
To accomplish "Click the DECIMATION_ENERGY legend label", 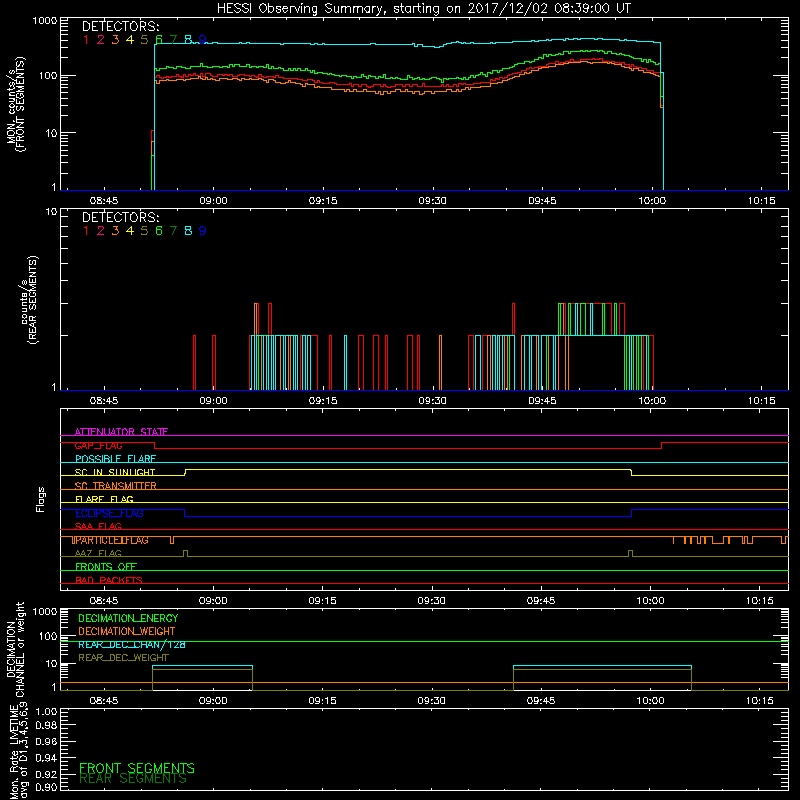I will 128,618.
